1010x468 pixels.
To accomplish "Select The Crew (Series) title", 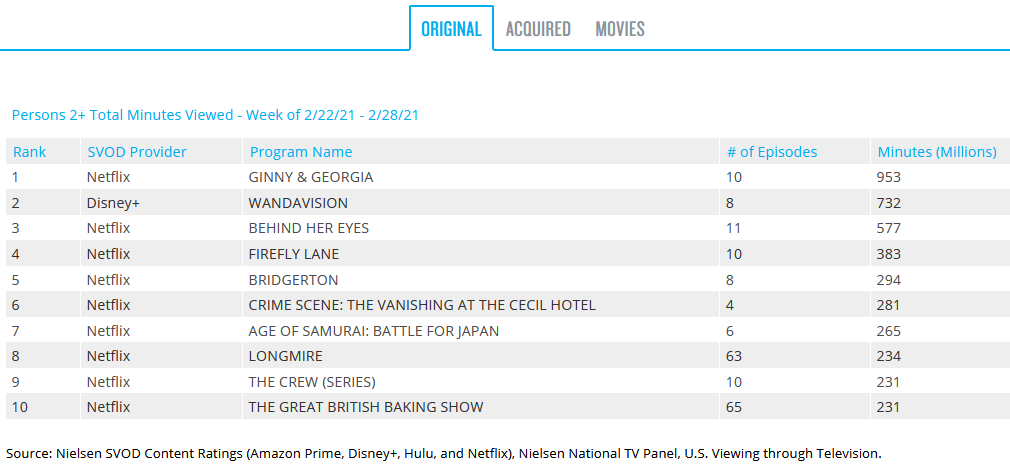I will (311, 382).
